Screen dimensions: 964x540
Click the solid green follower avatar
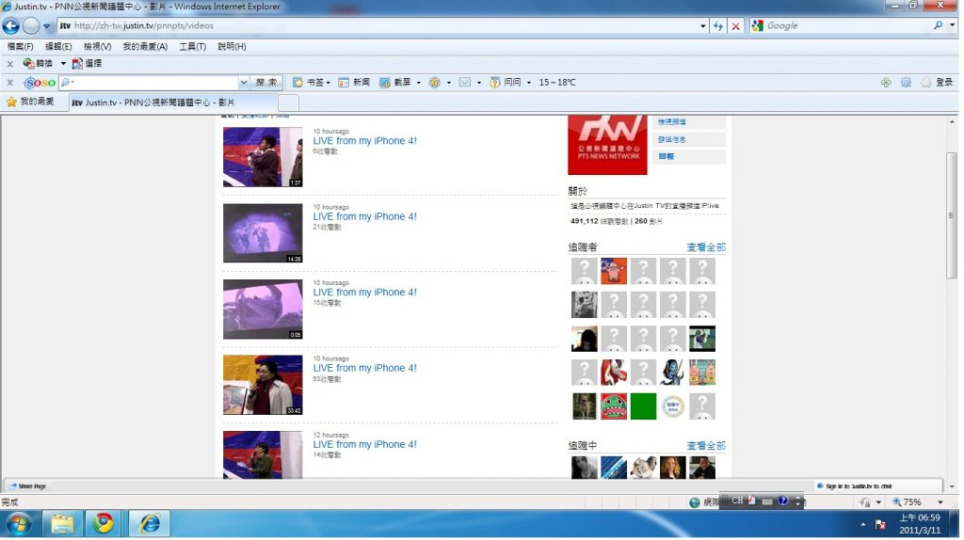(x=643, y=406)
